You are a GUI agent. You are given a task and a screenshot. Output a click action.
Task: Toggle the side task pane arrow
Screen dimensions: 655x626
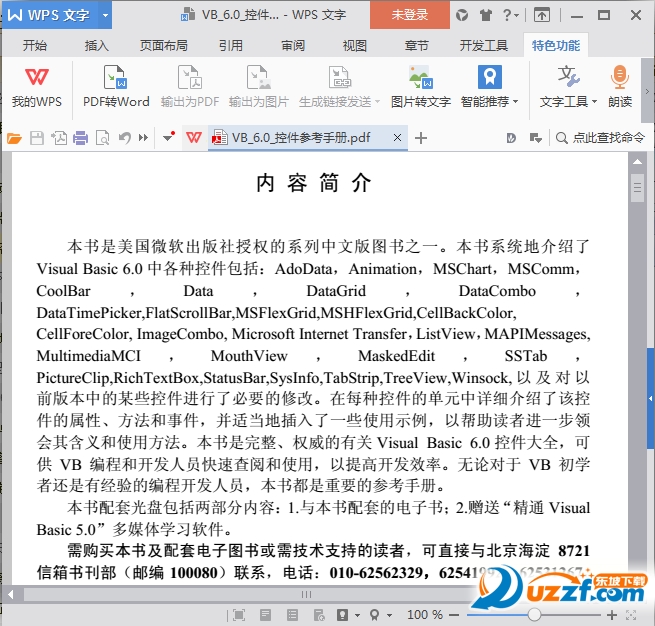pyautogui.click(x=650, y=398)
